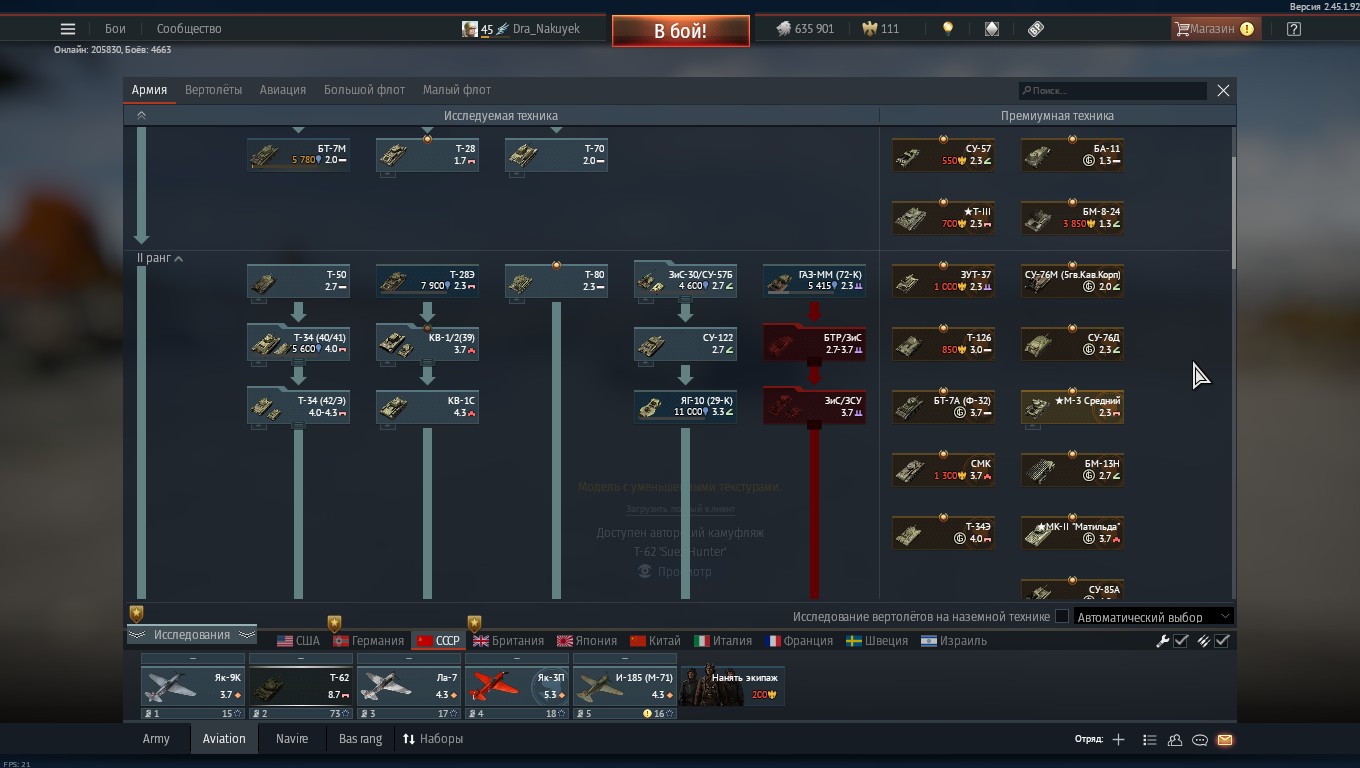Open the squad list icon
Viewport: 1360px width, 768px height.
coord(1149,740)
